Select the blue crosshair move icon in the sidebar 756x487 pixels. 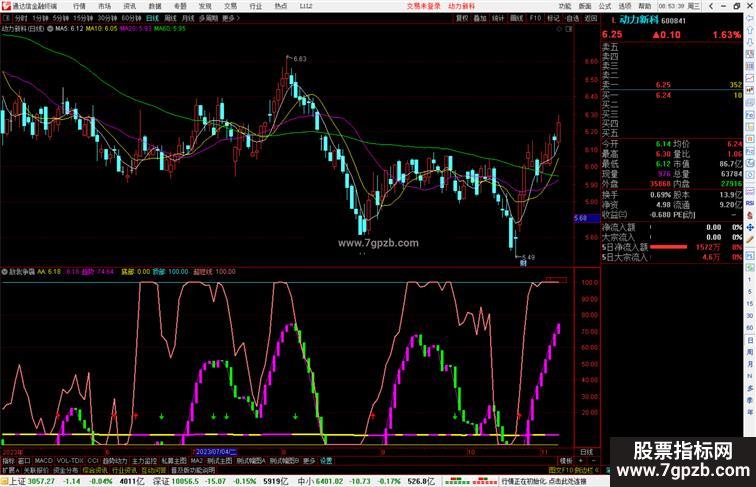tap(750, 227)
